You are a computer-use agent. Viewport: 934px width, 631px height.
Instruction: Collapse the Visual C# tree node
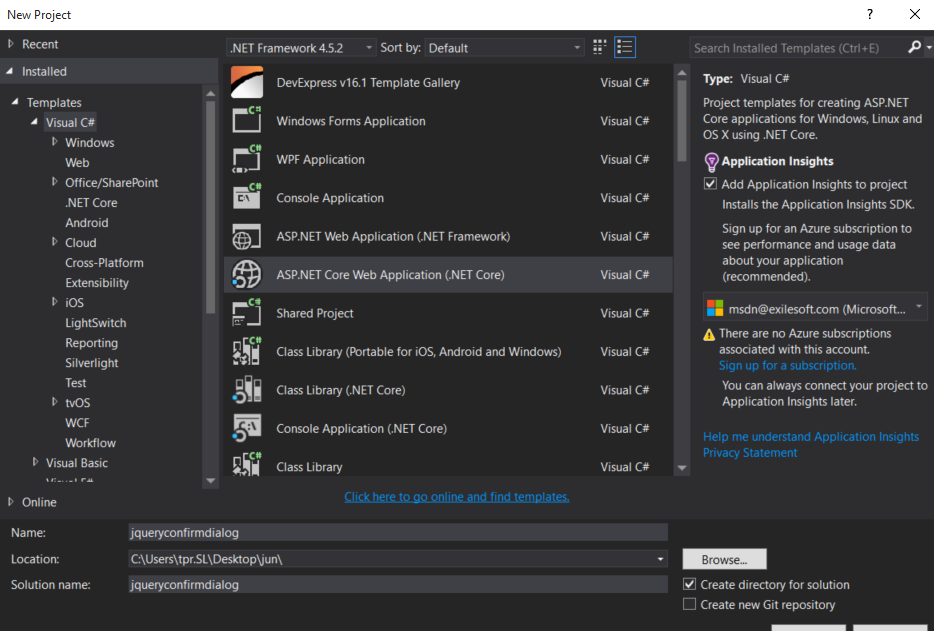34,122
